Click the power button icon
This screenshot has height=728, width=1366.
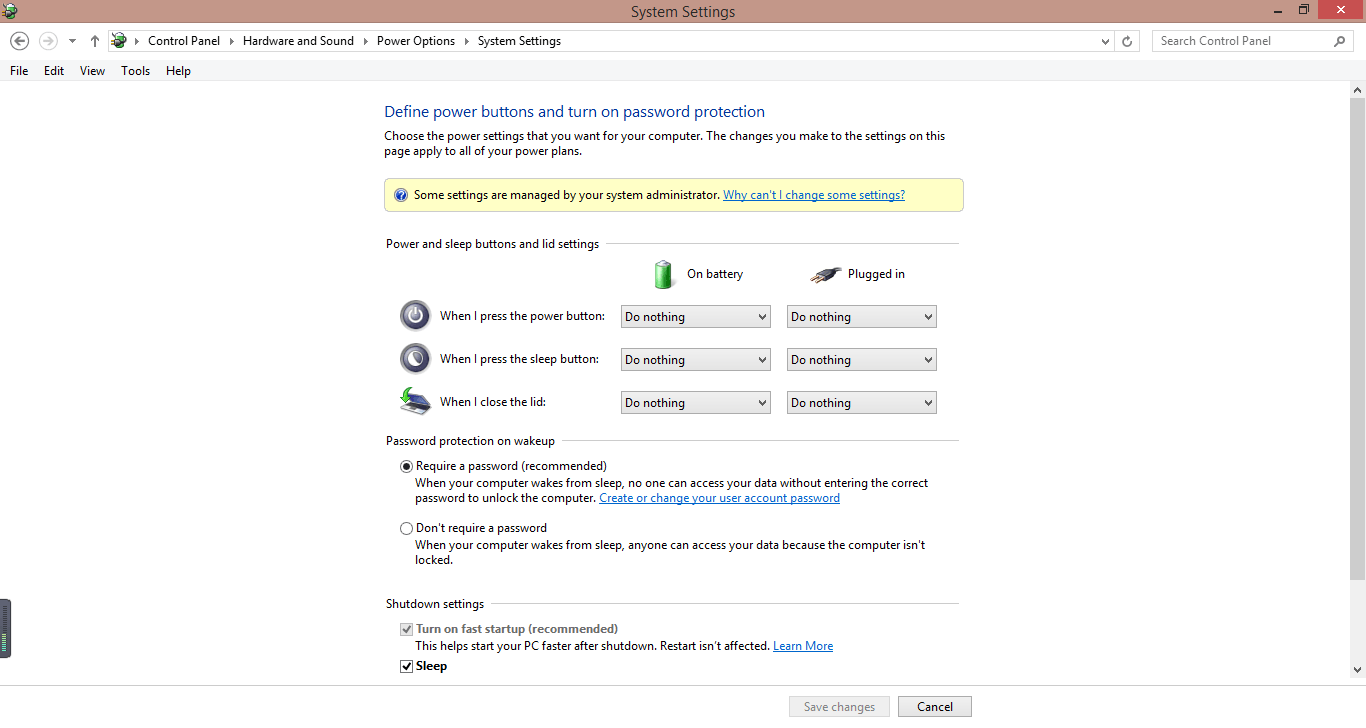pos(415,316)
